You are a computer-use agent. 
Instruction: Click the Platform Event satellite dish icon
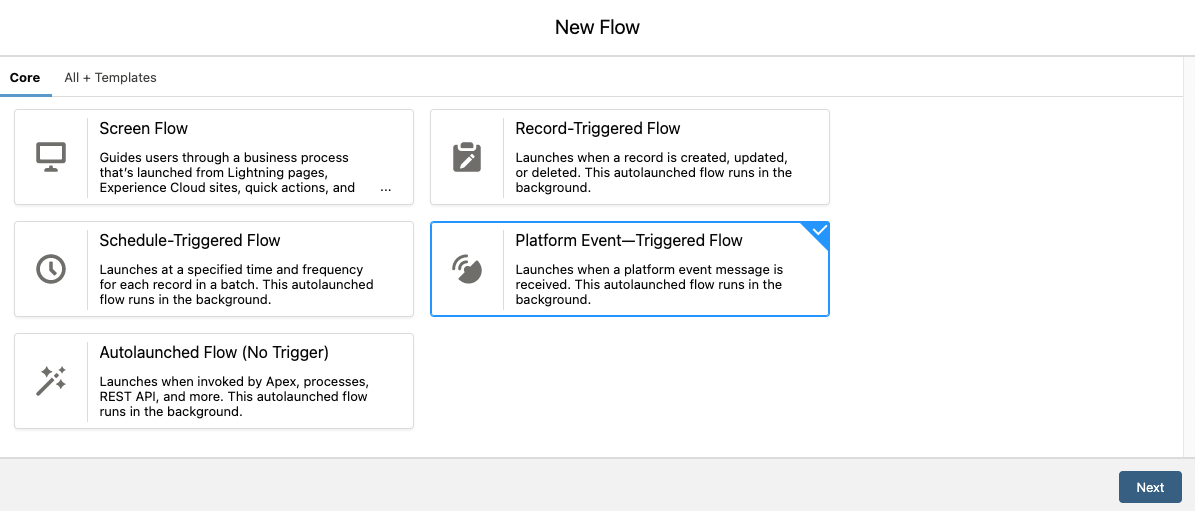coord(467,269)
